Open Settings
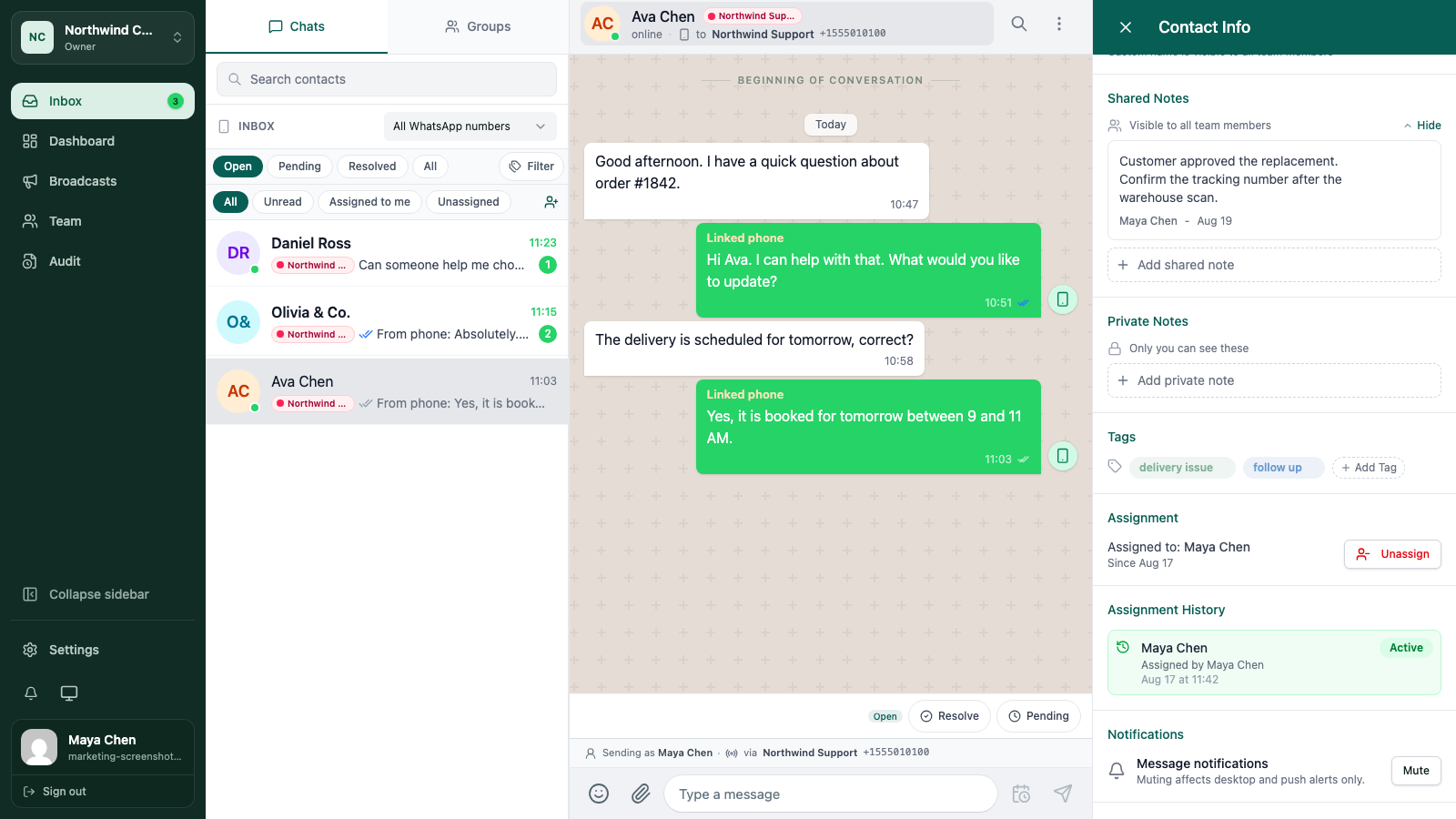Image resolution: width=1456 pixels, height=819 pixels. [x=103, y=650]
